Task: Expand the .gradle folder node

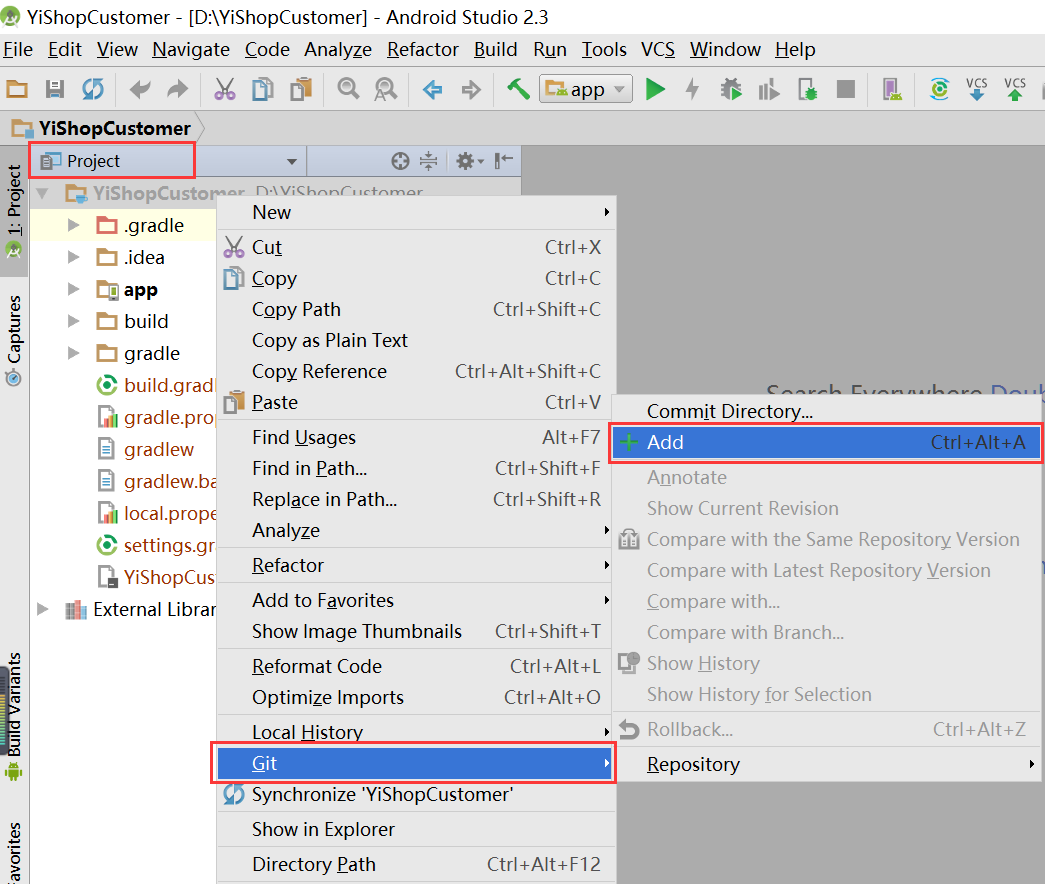Action: 73,226
